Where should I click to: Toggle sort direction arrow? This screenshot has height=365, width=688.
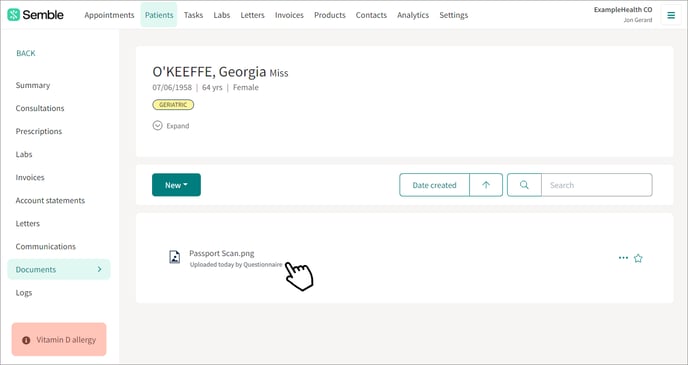click(486, 185)
